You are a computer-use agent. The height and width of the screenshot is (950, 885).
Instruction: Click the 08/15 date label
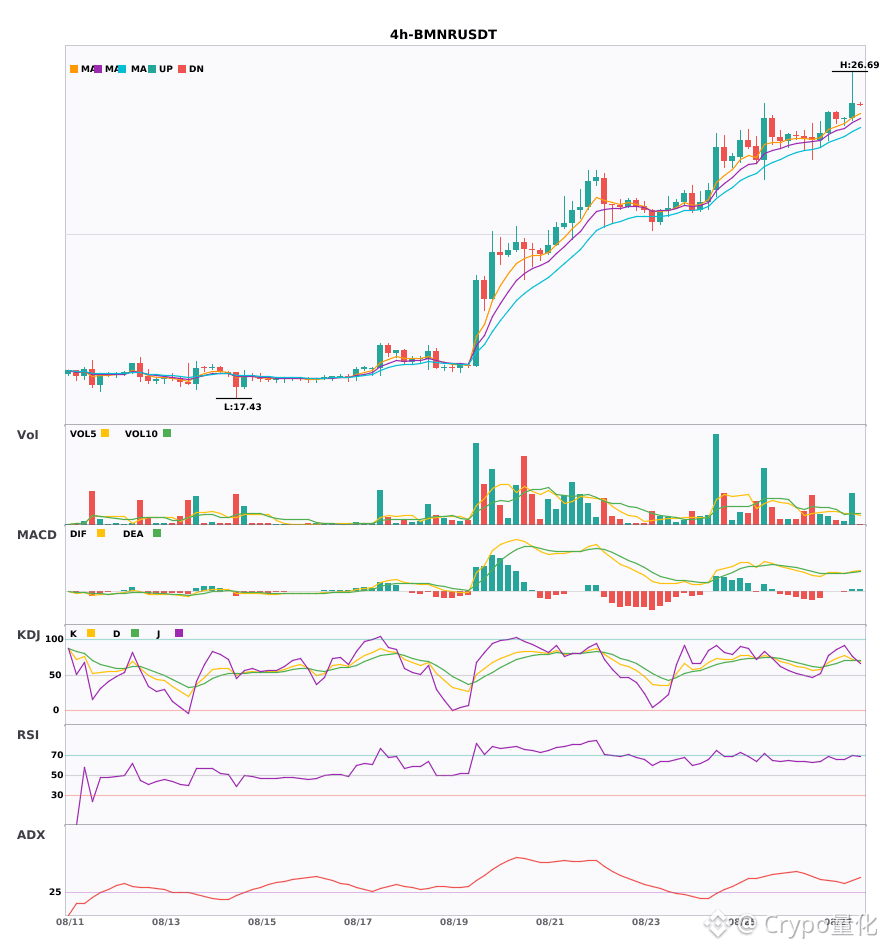262,922
